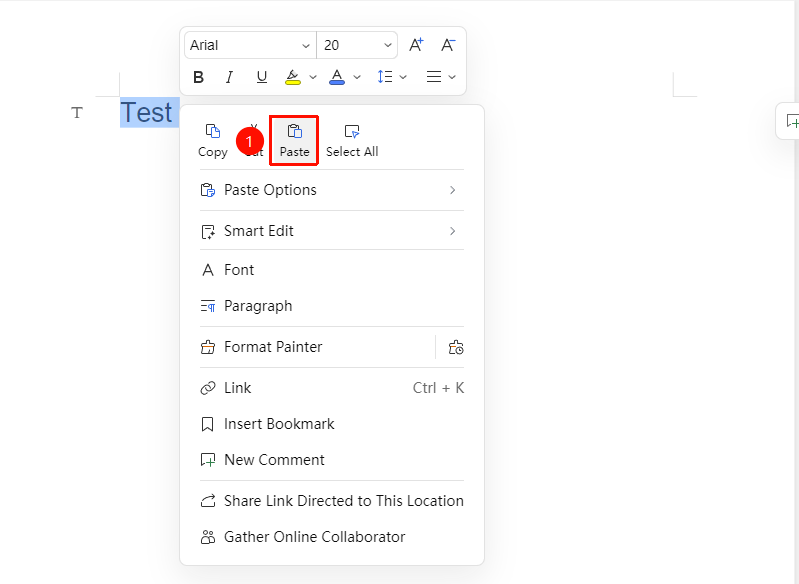Click Select All in context menu
The width and height of the screenshot is (799, 584).
pyautogui.click(x=352, y=141)
